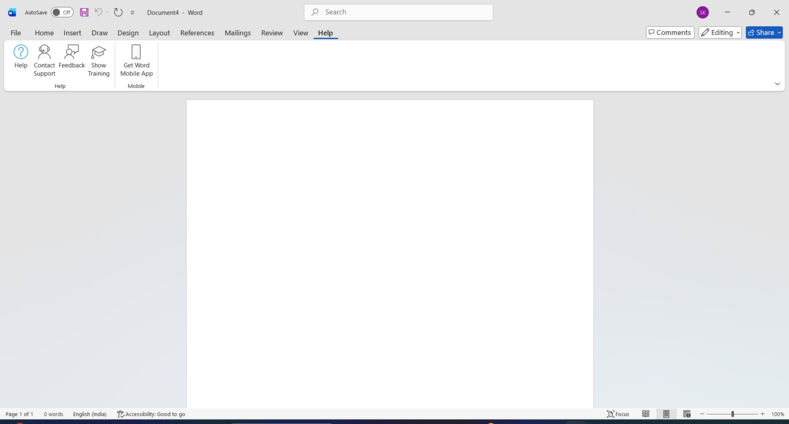Open the Feedback pane

click(71, 56)
